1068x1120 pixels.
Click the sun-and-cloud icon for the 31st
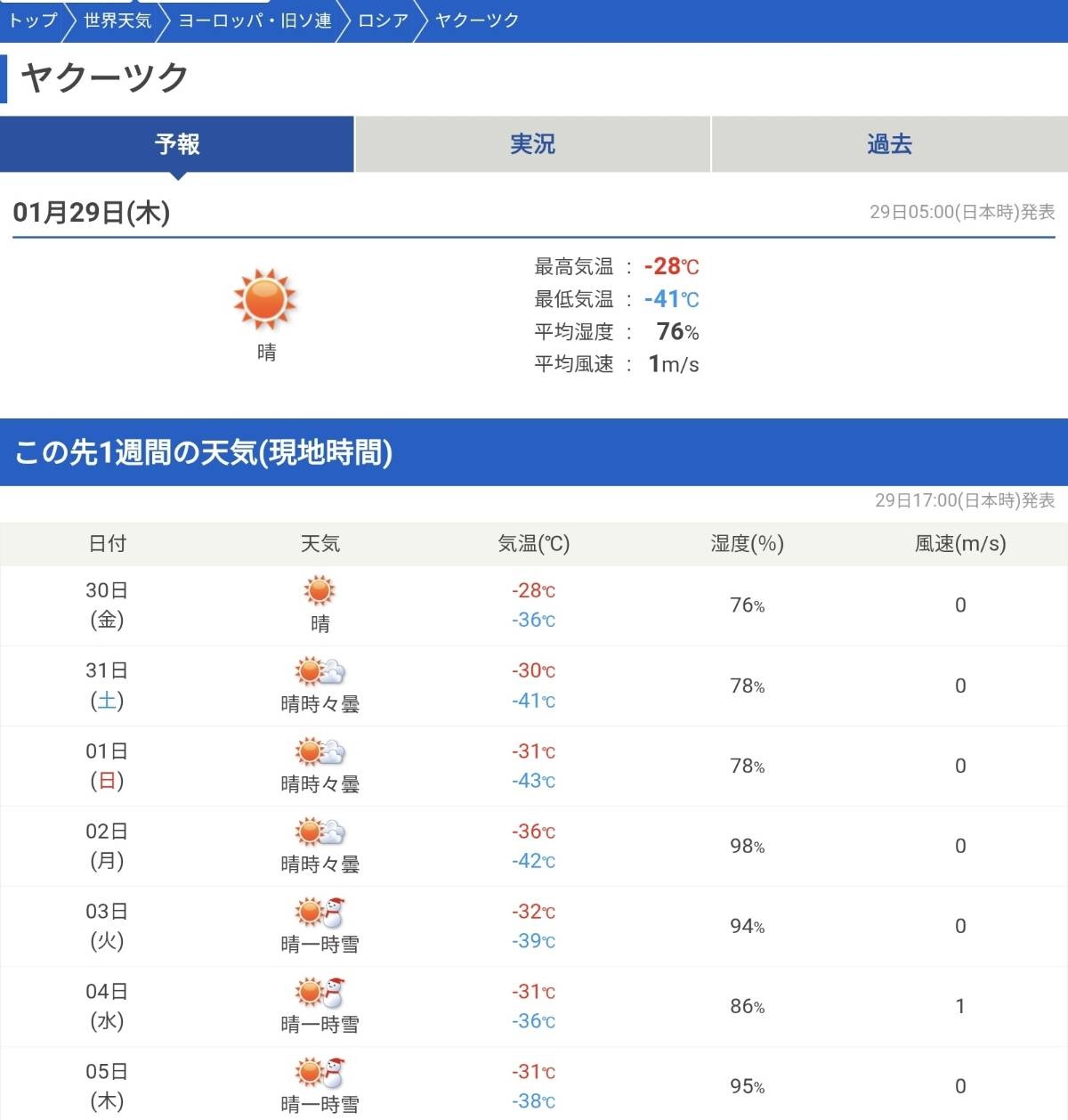[320, 671]
